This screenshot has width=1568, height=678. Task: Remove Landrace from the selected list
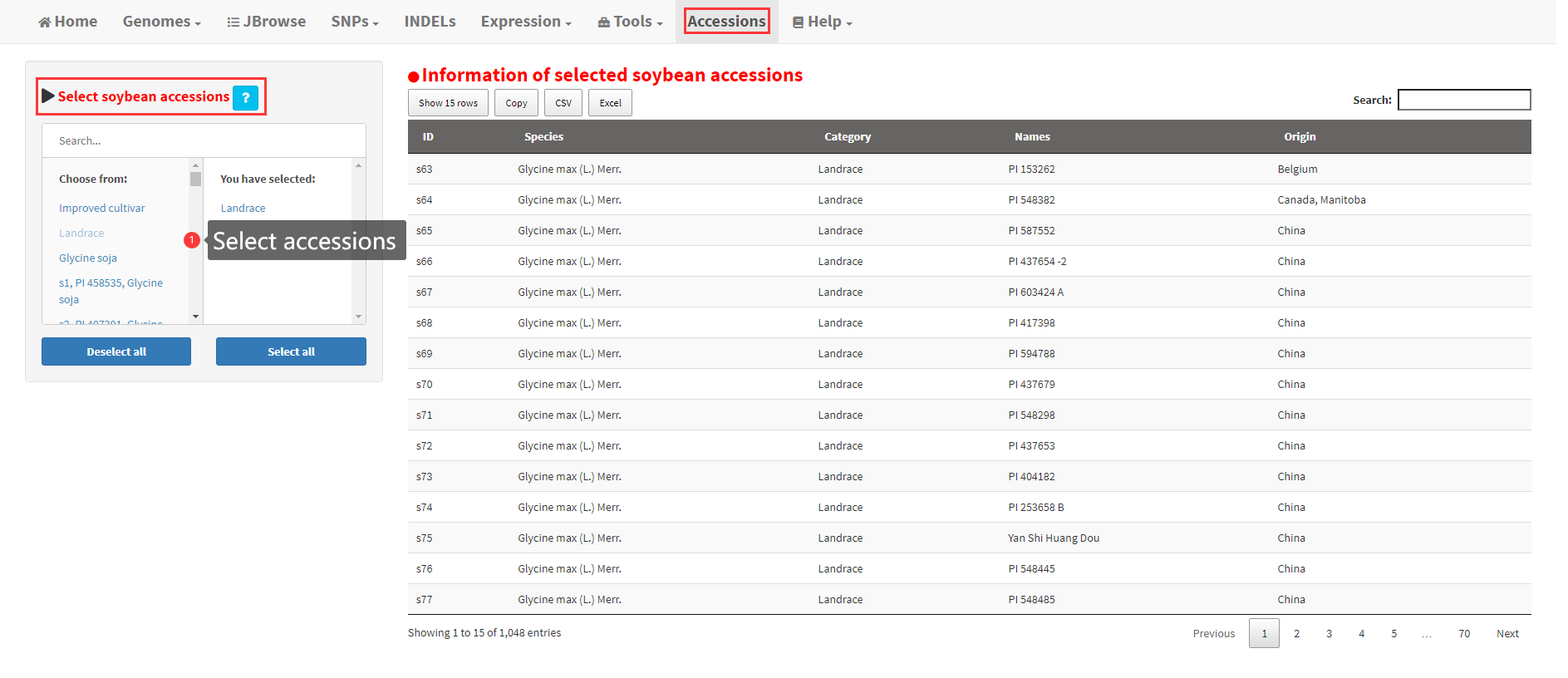tap(243, 209)
